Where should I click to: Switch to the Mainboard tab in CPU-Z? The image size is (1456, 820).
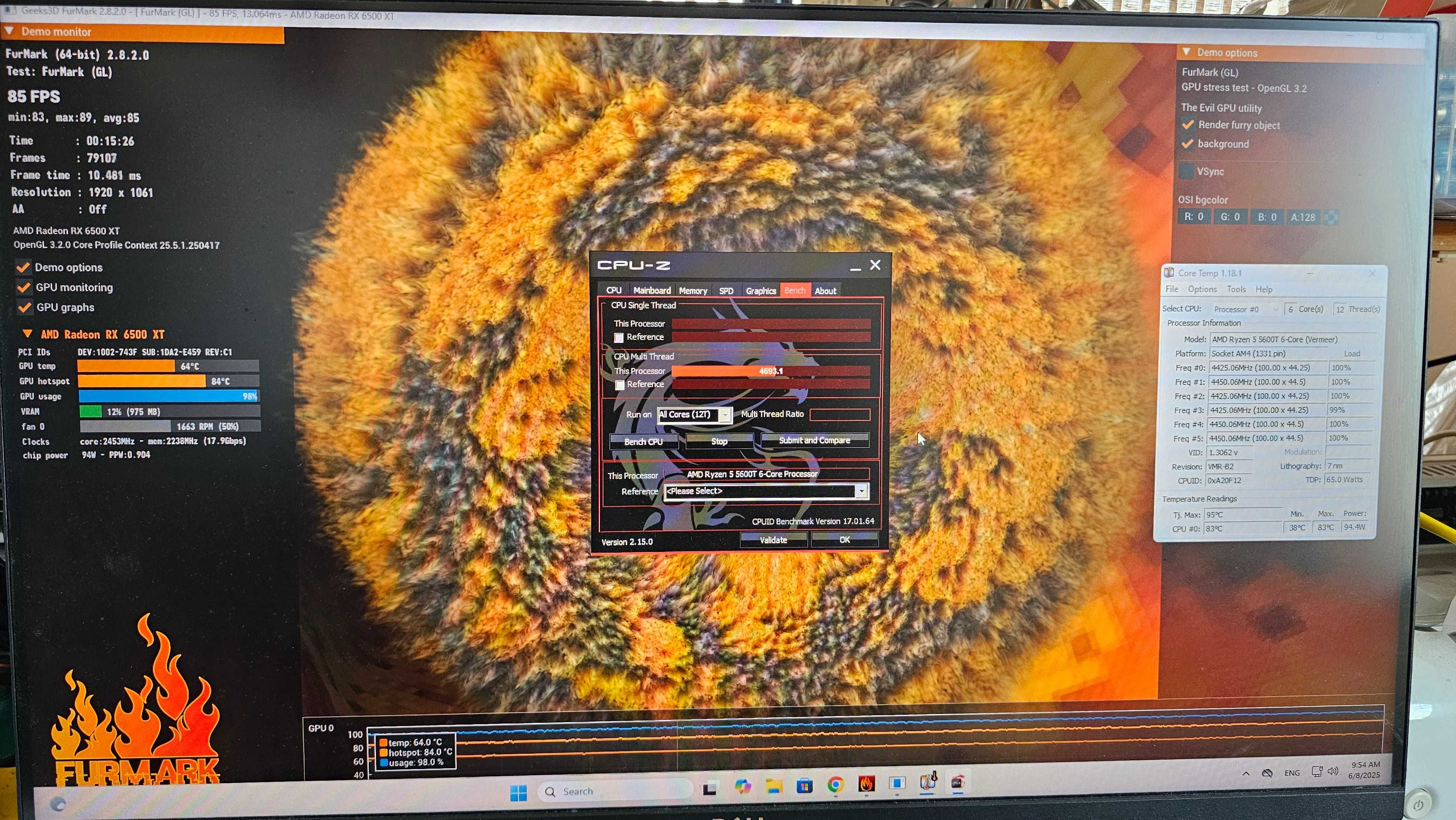(x=652, y=291)
